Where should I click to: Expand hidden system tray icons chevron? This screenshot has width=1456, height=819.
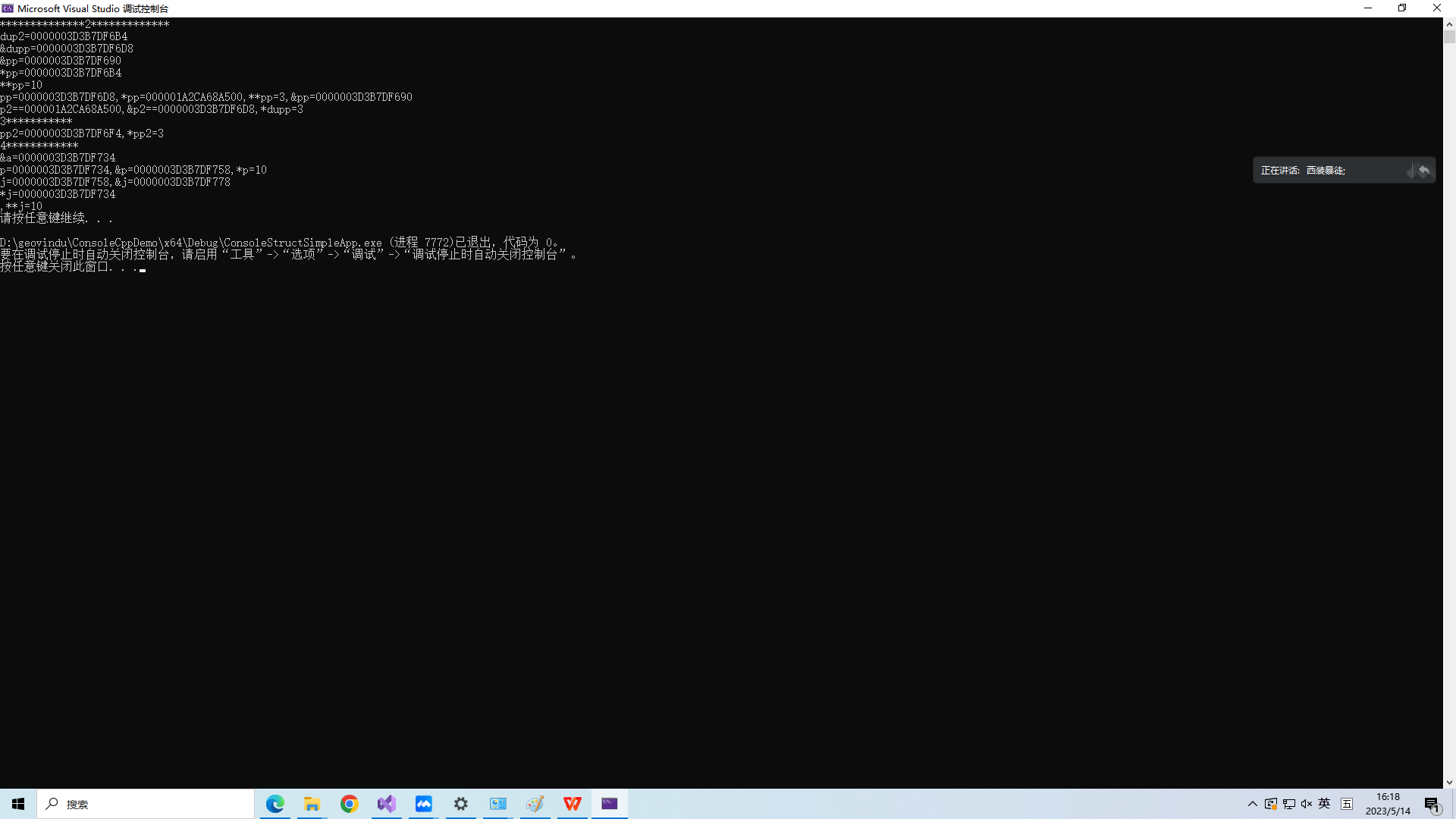[1253, 804]
